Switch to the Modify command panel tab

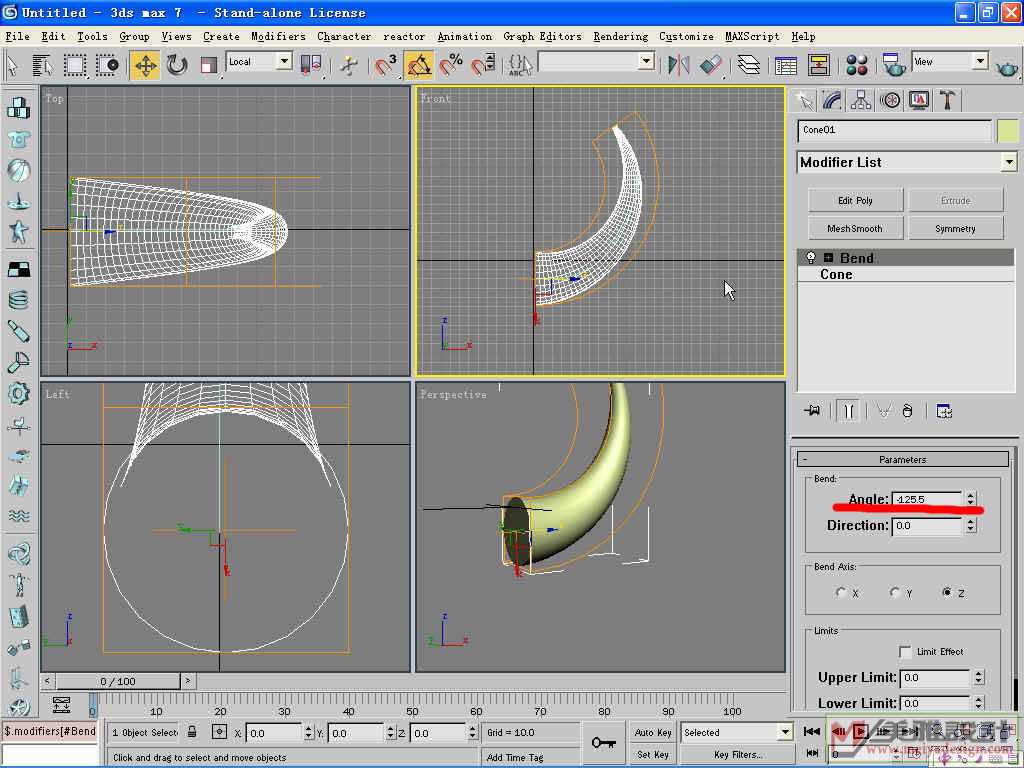tap(832, 101)
